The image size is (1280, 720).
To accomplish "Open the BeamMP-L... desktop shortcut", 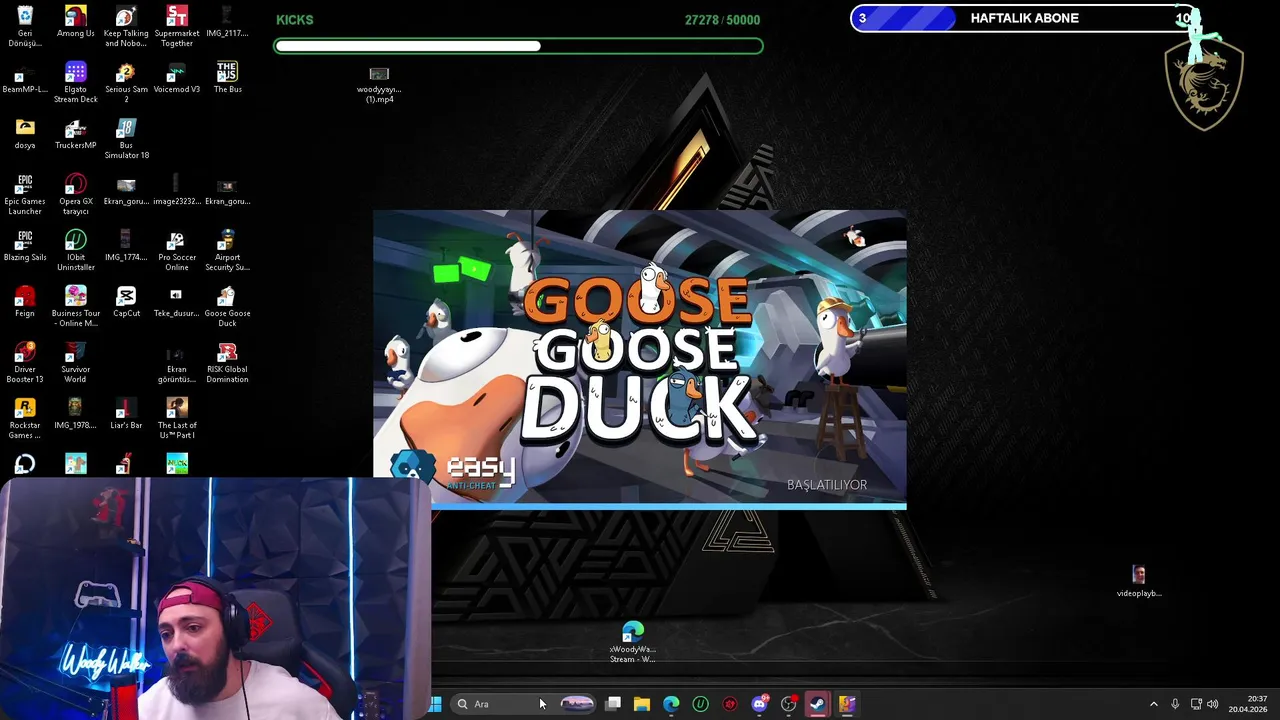I will coord(25,78).
